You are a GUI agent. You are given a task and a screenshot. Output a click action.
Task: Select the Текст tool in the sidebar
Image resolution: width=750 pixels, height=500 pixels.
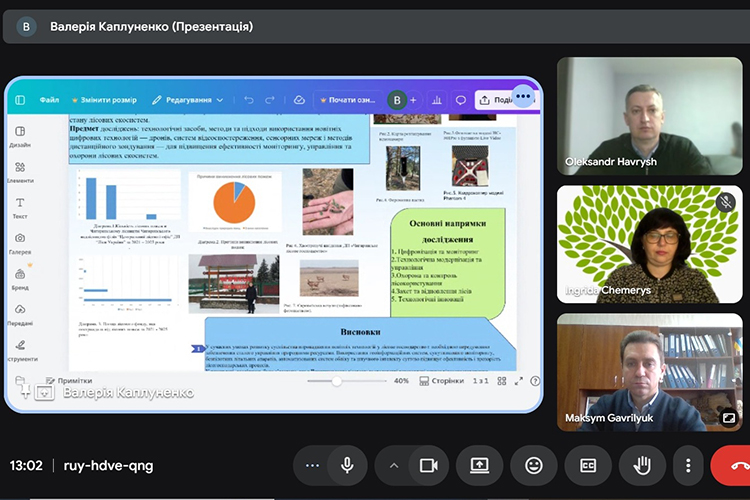(x=20, y=208)
